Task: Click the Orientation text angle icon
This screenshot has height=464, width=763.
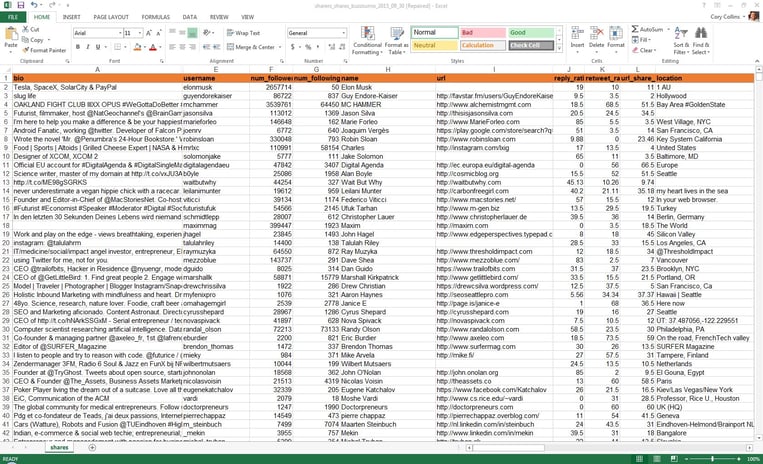Action: (207, 33)
